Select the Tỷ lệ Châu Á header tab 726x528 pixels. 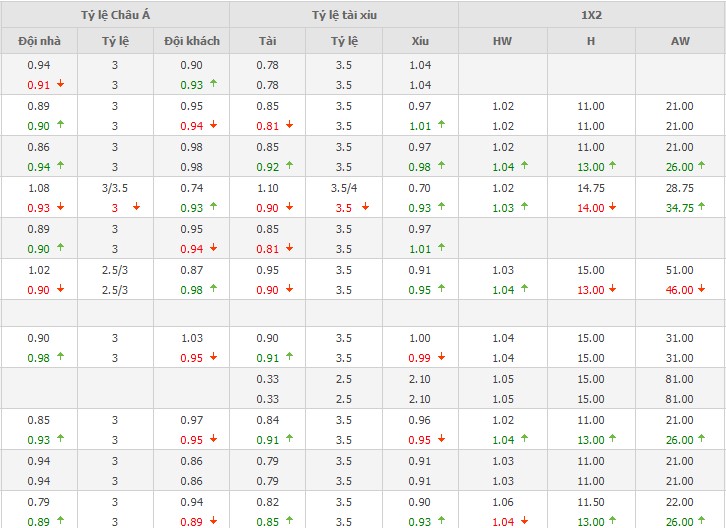click(114, 14)
